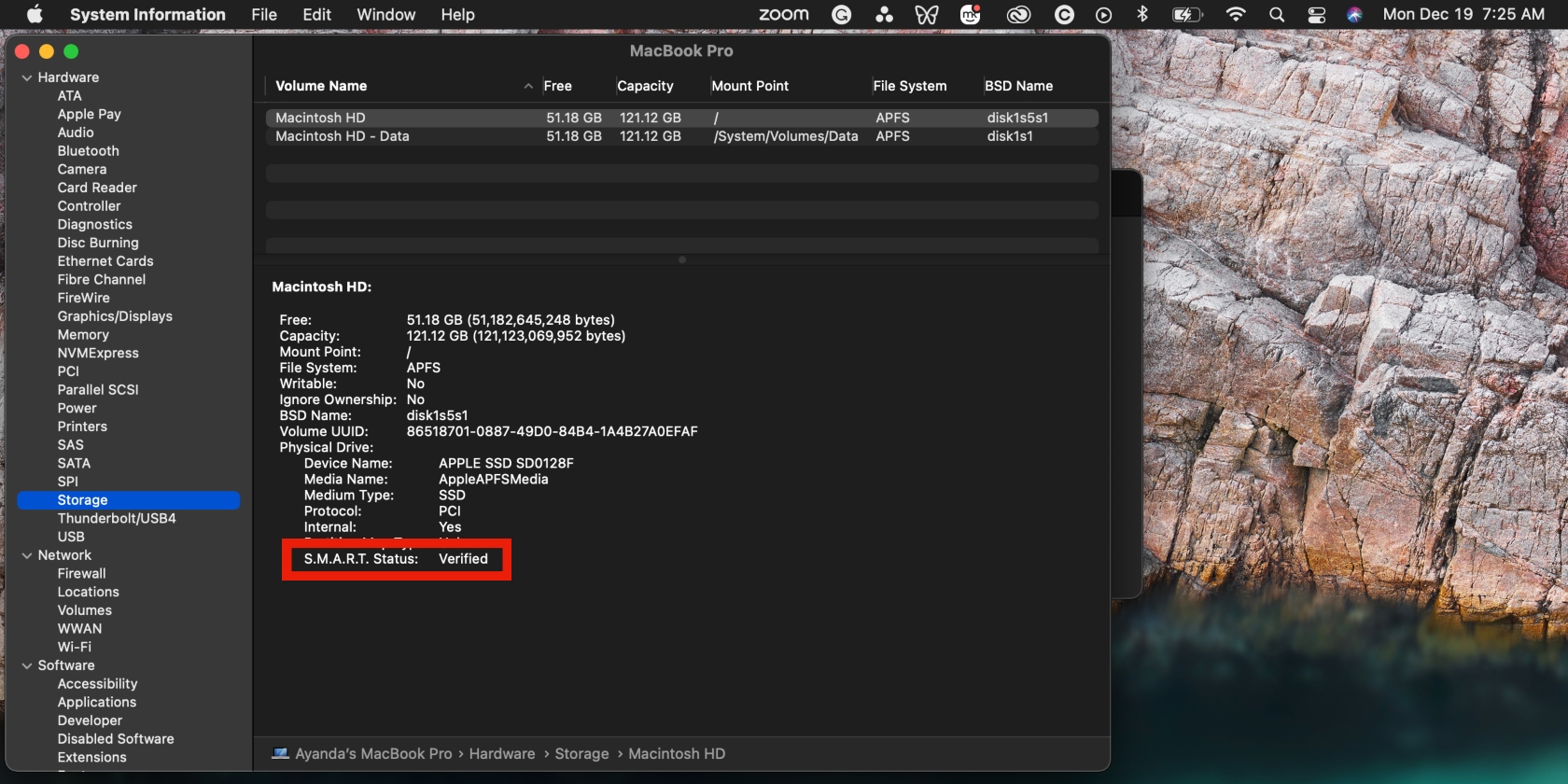
Task: Select Bluetooth in the sidebar list
Action: click(88, 151)
